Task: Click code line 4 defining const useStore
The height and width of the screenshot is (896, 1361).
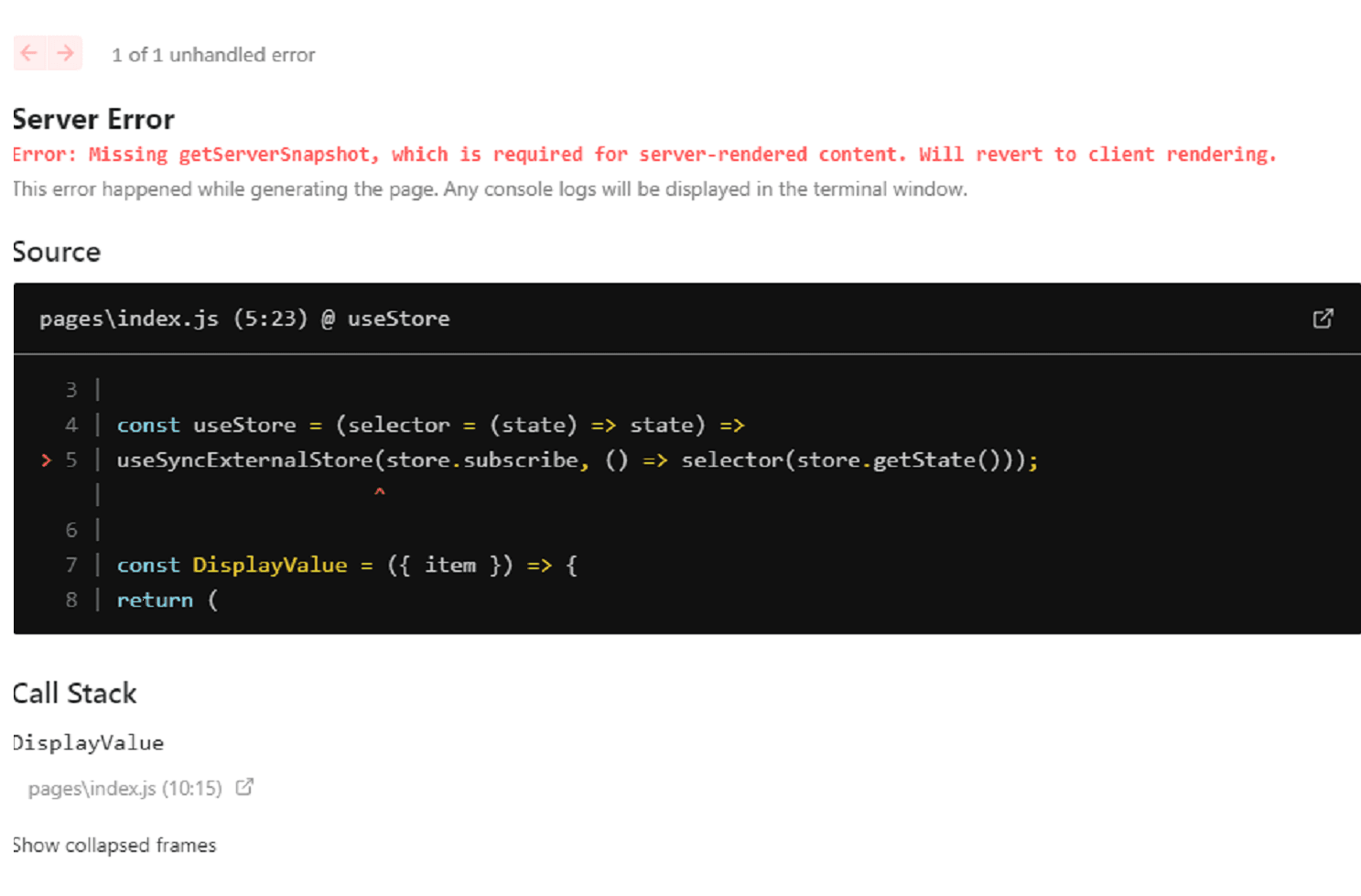Action: [430, 425]
